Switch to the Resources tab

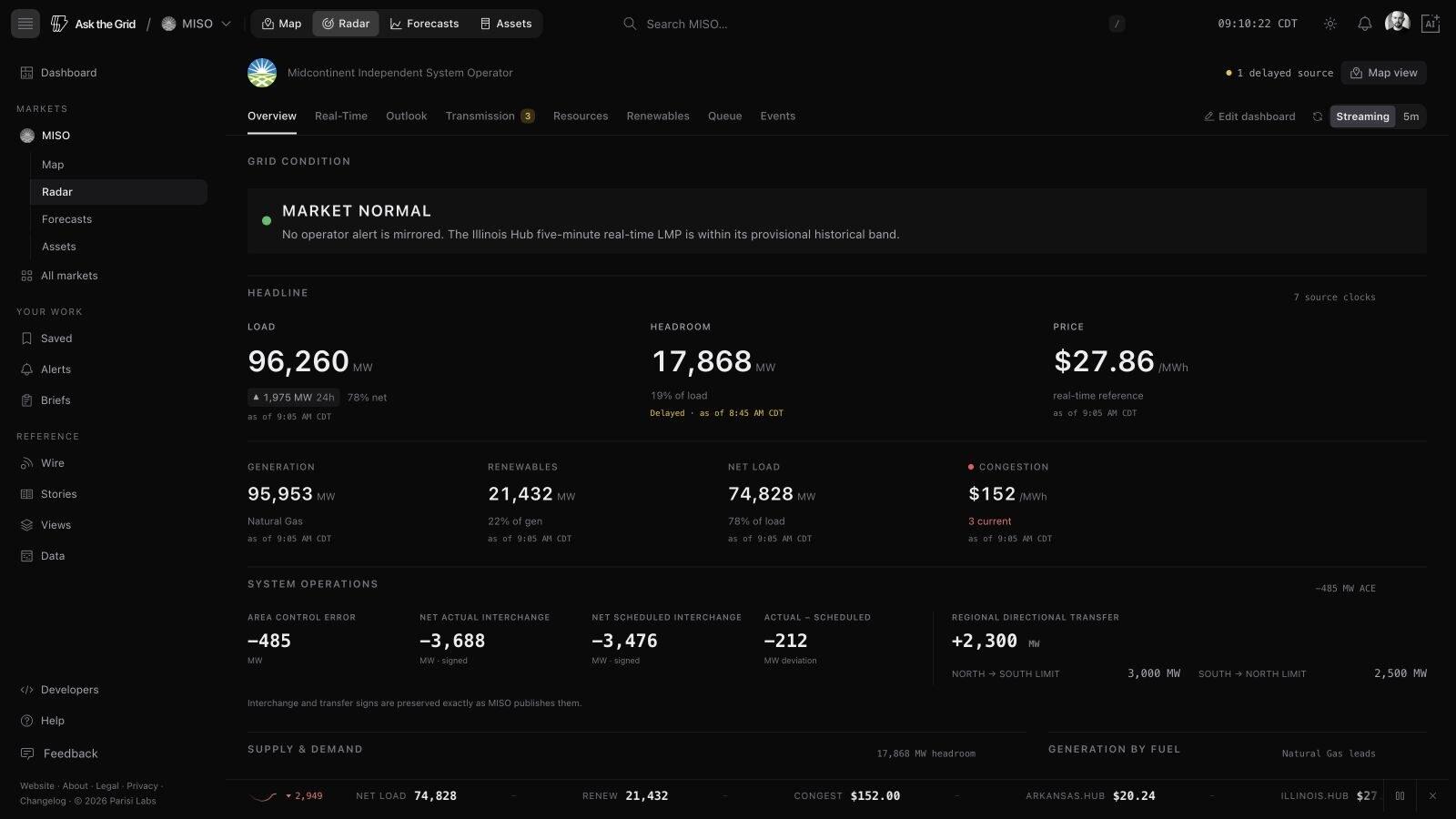point(581,116)
